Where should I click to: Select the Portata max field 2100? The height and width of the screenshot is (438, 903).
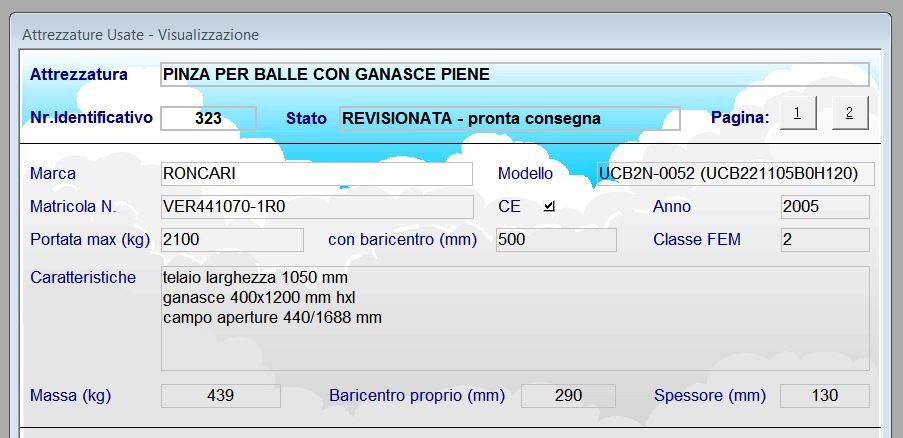tap(232, 239)
